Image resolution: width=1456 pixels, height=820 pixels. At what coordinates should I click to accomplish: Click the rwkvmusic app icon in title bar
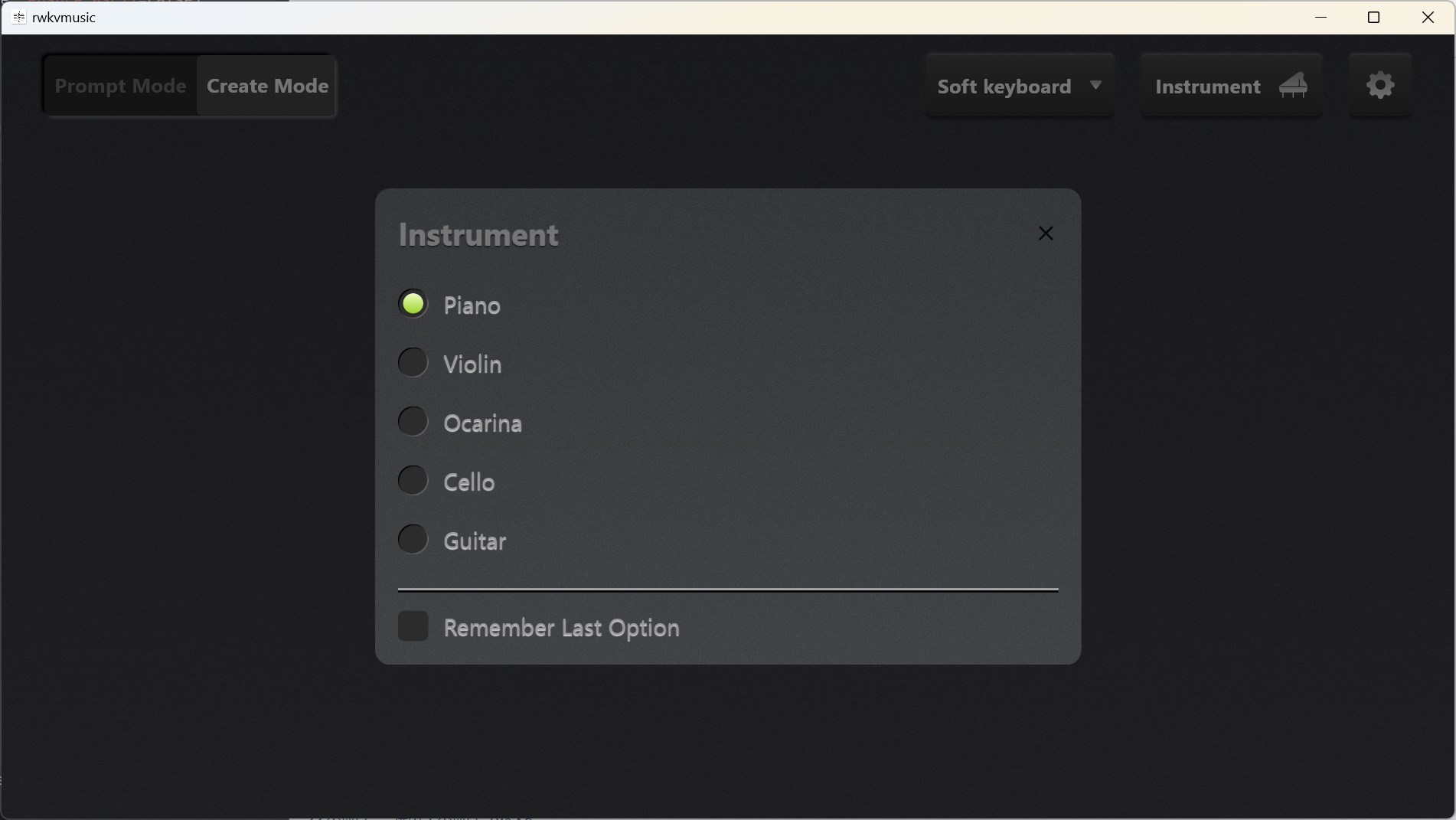click(18, 17)
